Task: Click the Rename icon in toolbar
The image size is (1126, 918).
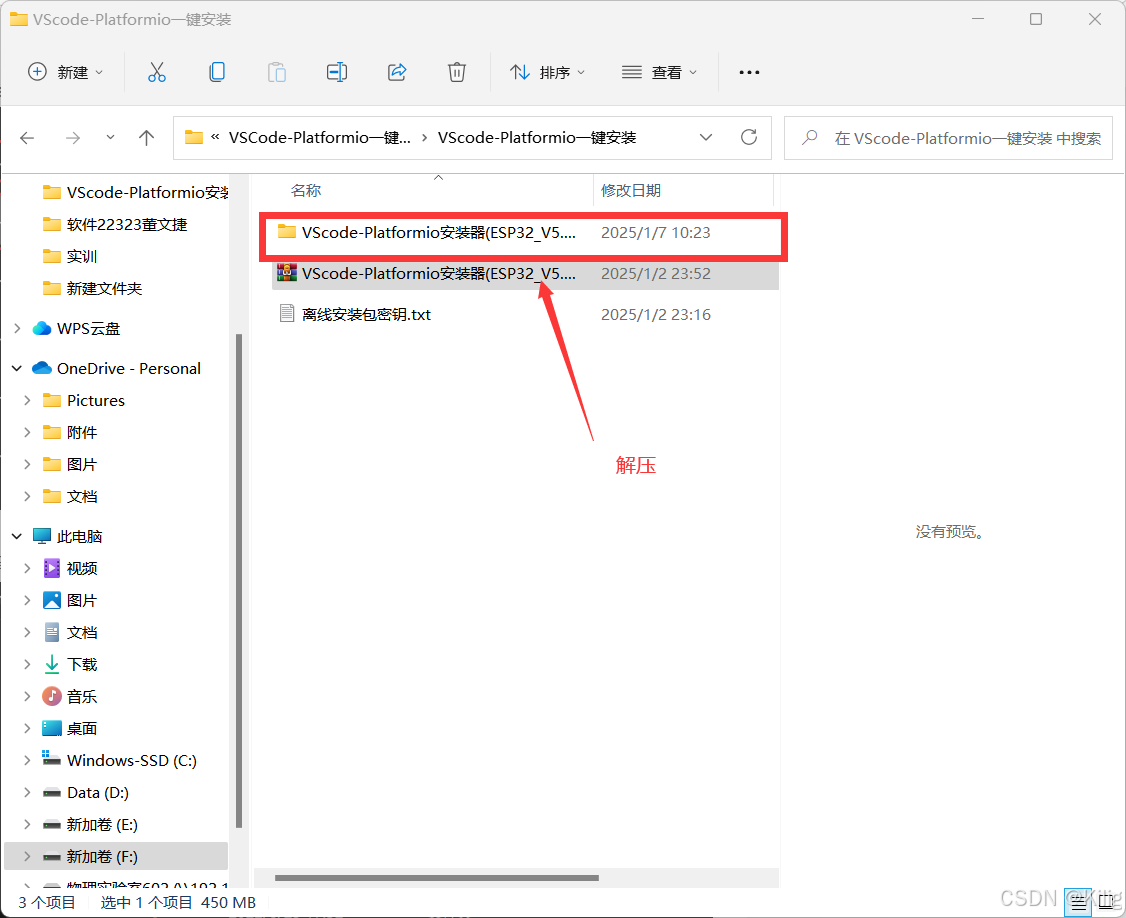Action: click(x=337, y=73)
